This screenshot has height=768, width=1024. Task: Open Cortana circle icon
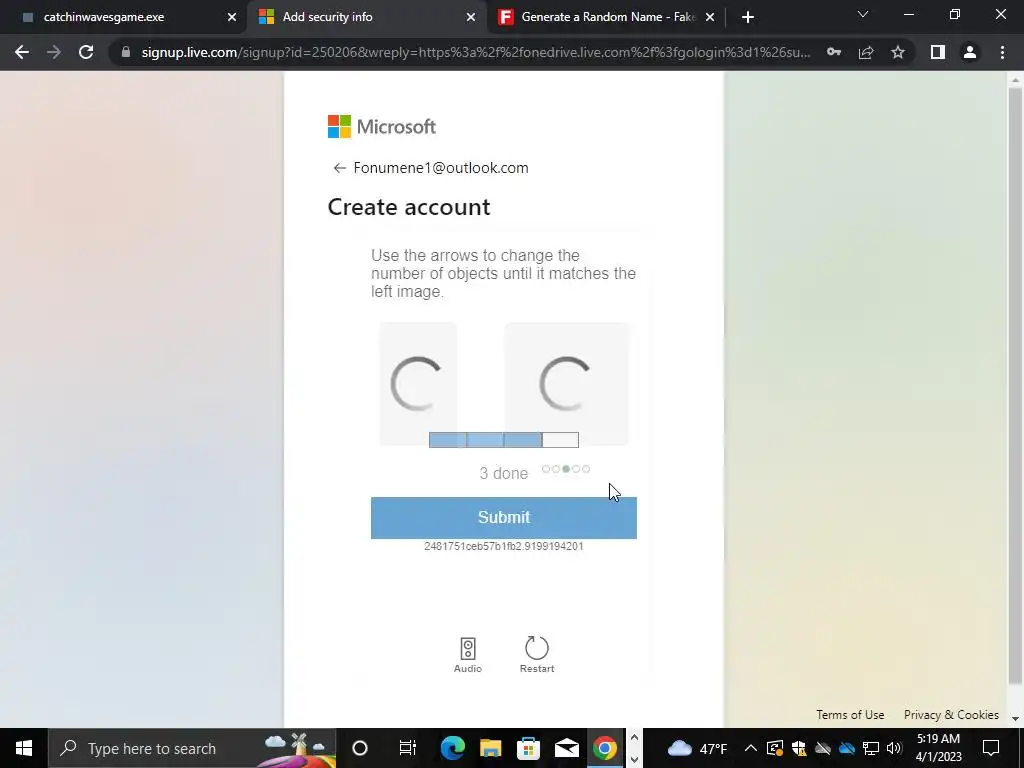(360, 748)
